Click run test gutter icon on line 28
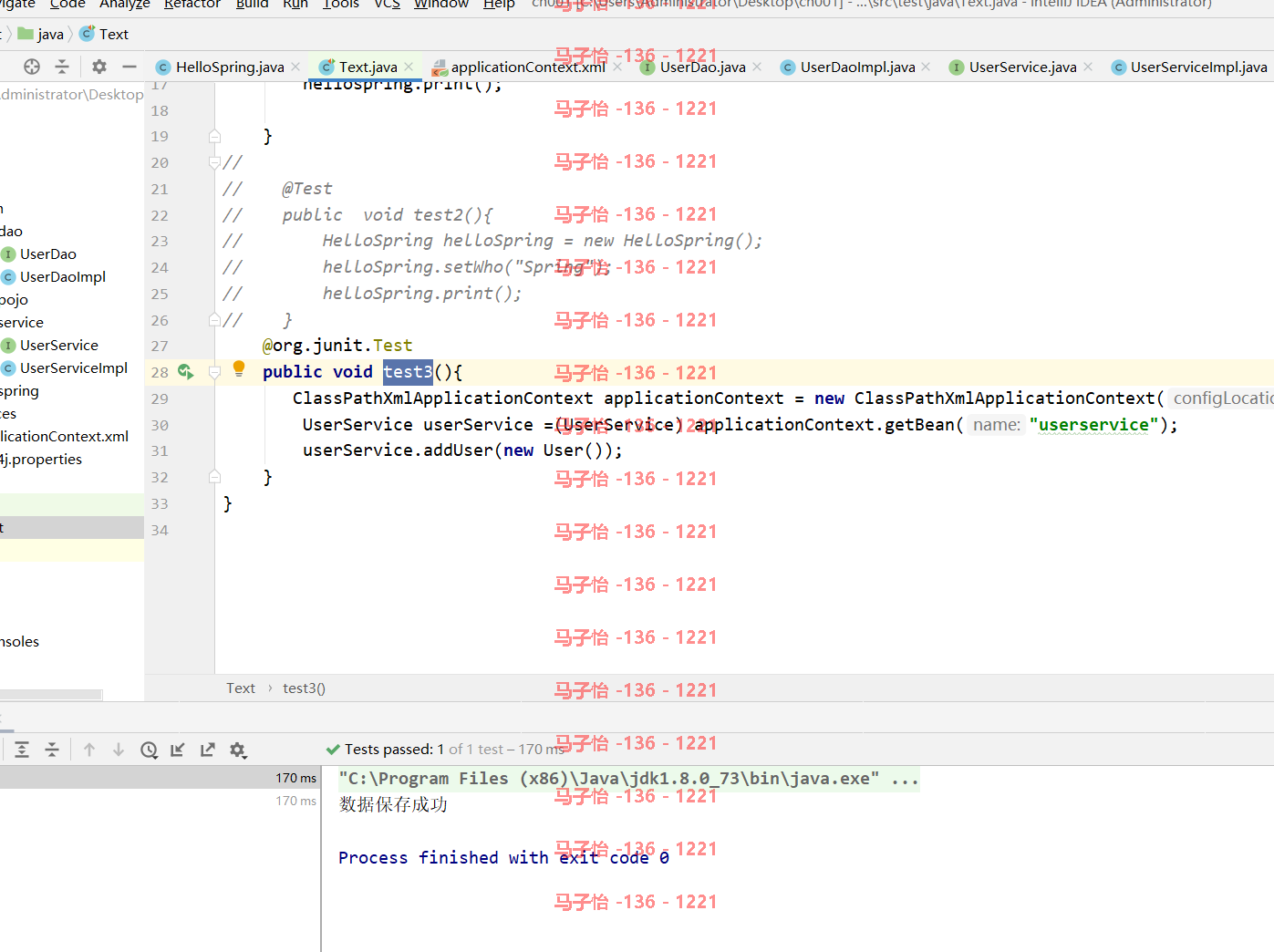This screenshot has height=952, width=1274. click(x=185, y=371)
